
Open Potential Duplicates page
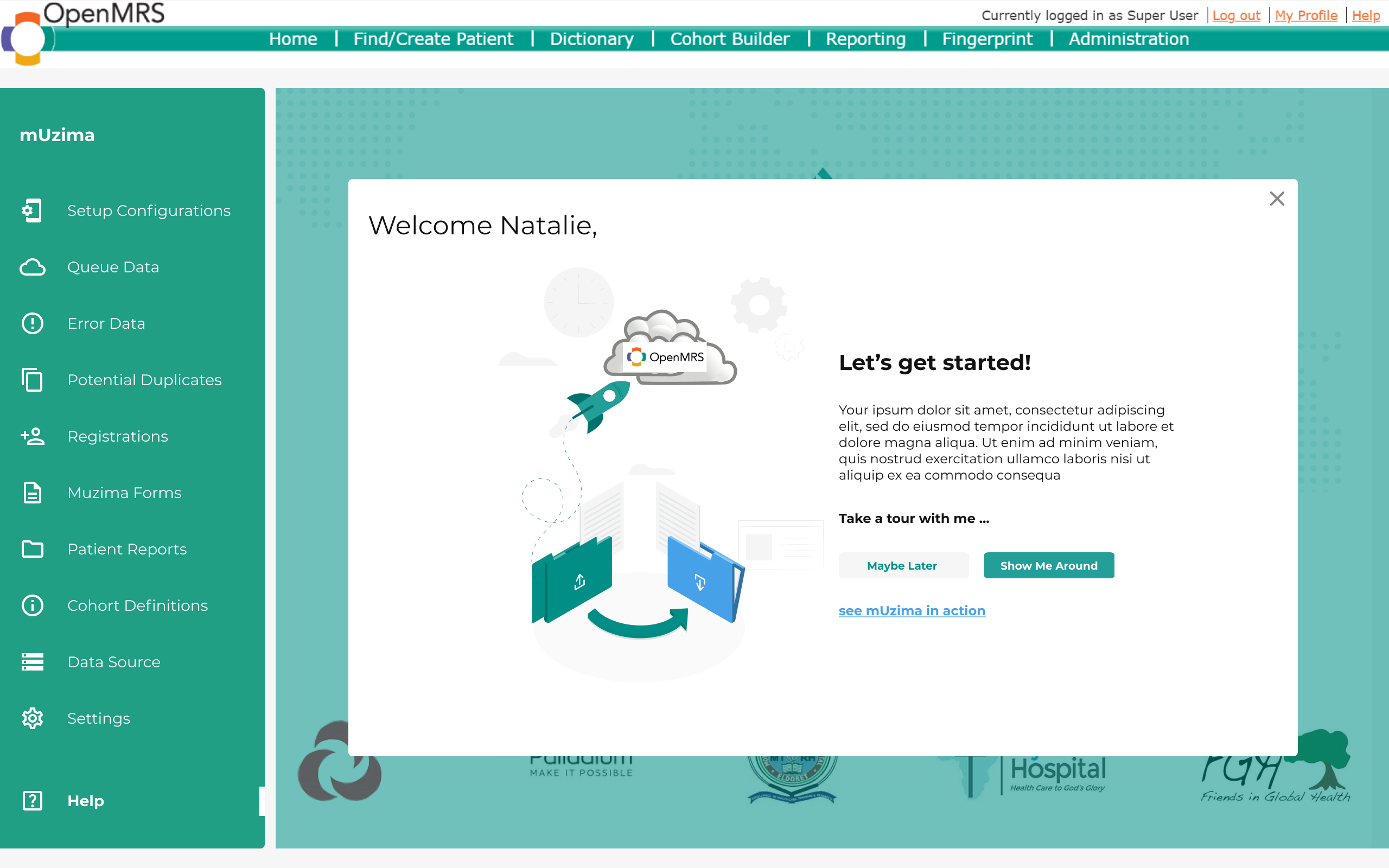132,379
